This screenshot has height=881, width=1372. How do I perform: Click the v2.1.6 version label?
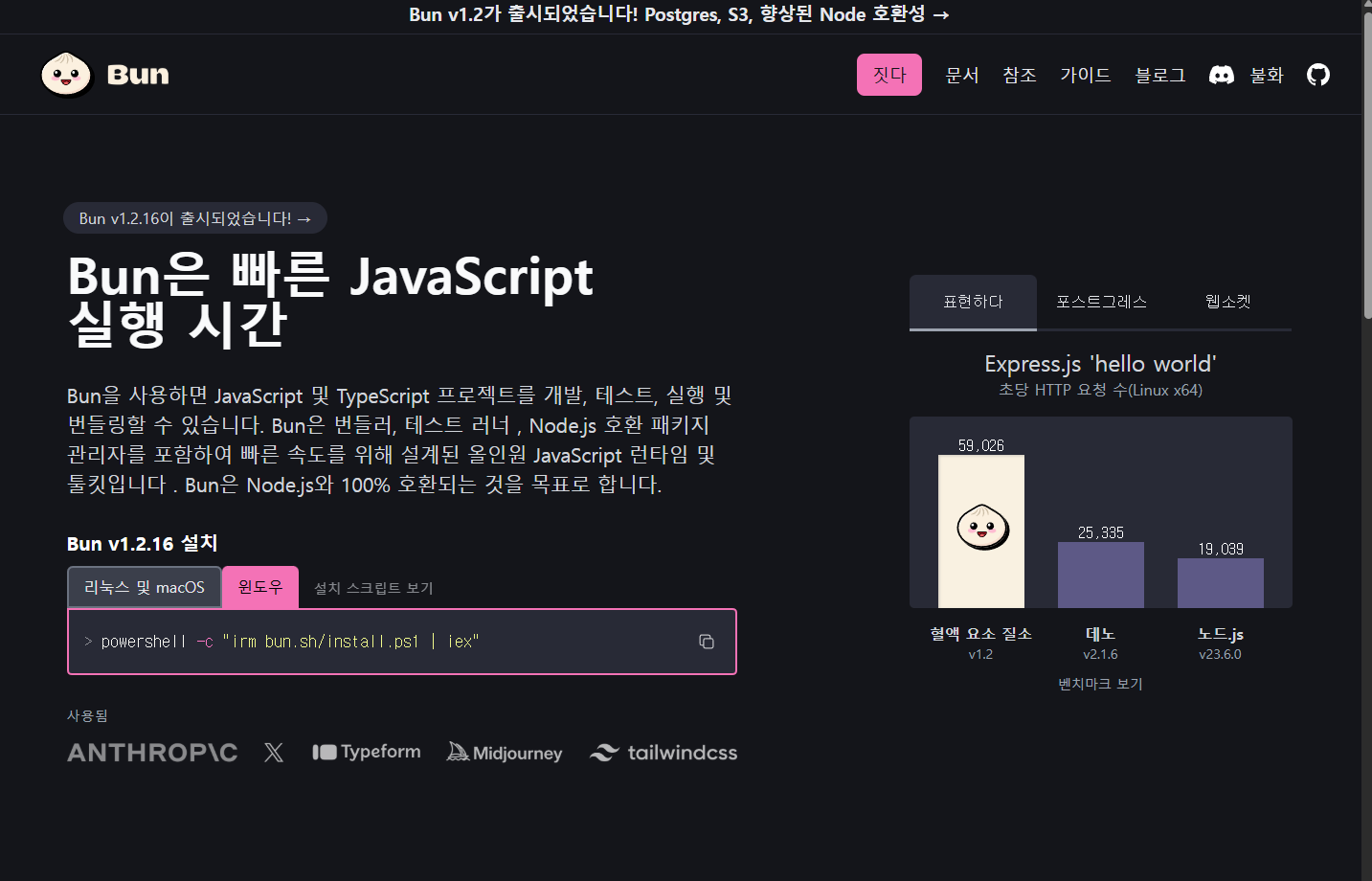click(x=1100, y=654)
